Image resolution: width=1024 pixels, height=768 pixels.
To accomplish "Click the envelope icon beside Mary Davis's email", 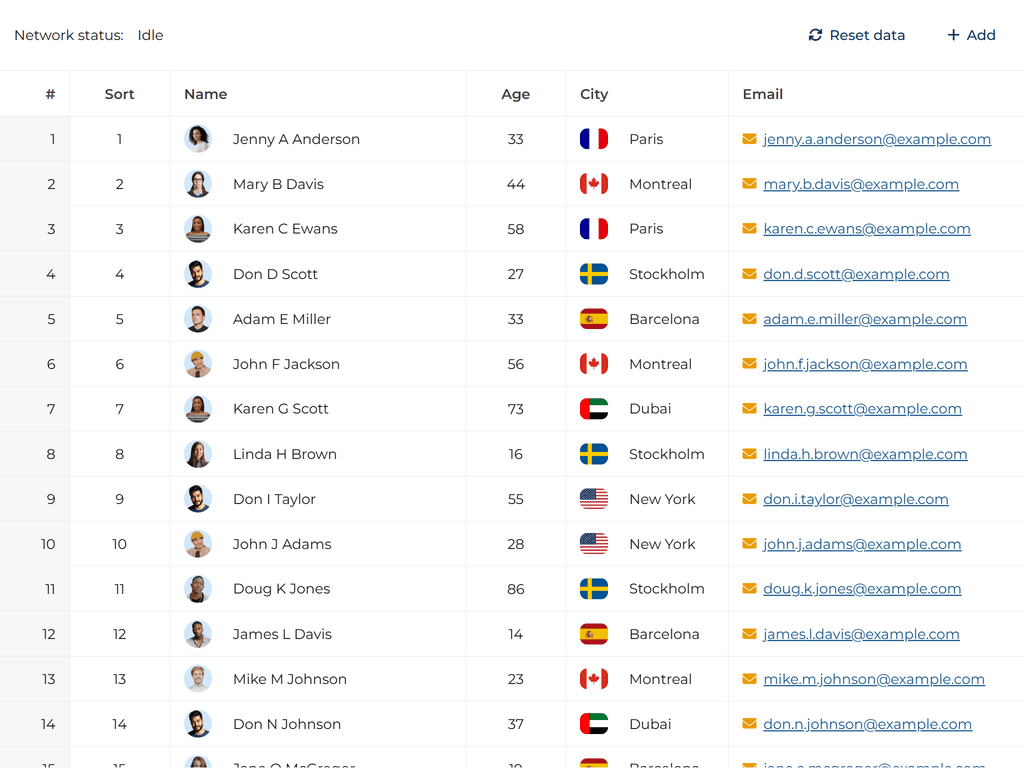I will (749, 184).
